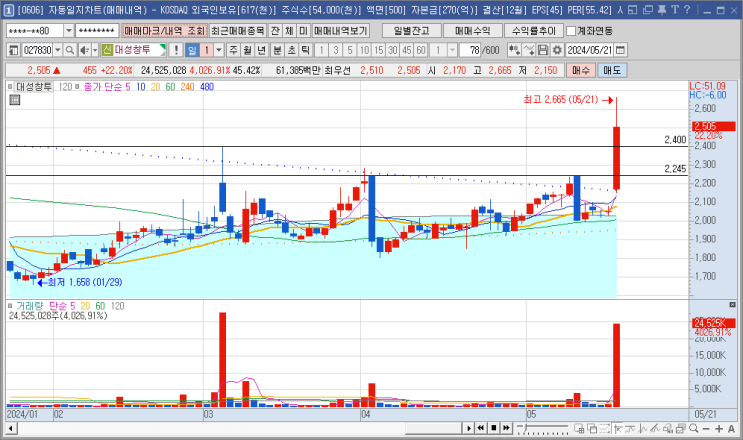The image size is (743, 440).
Task: Click 매매내역보기 button
Action: tap(340, 31)
